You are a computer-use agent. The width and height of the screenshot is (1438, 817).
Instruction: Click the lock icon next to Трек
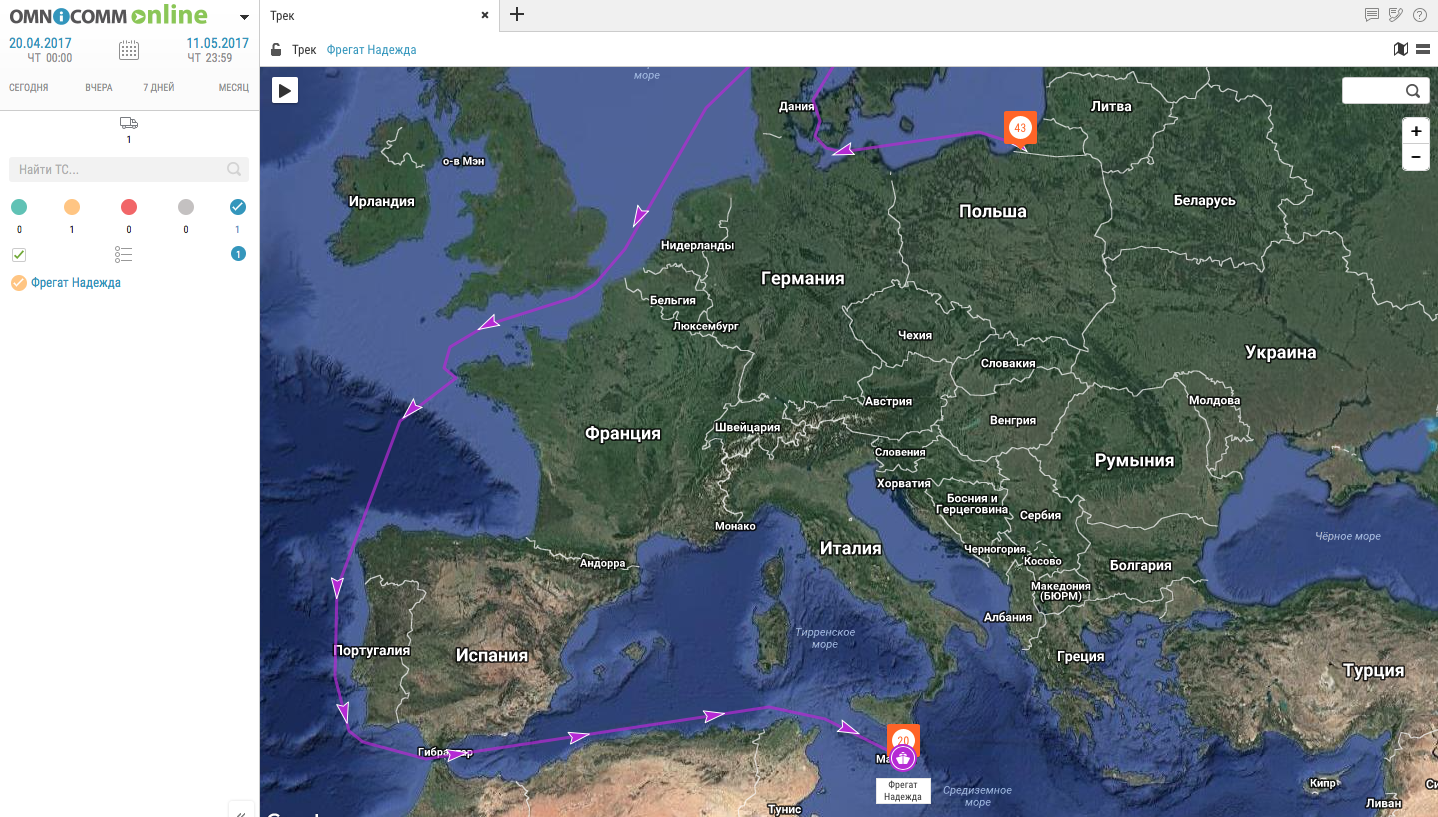tap(276, 50)
